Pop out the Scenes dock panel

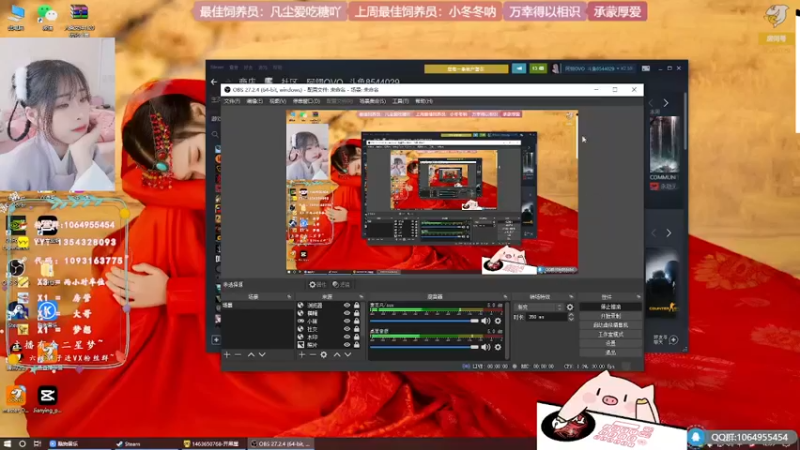(x=289, y=296)
